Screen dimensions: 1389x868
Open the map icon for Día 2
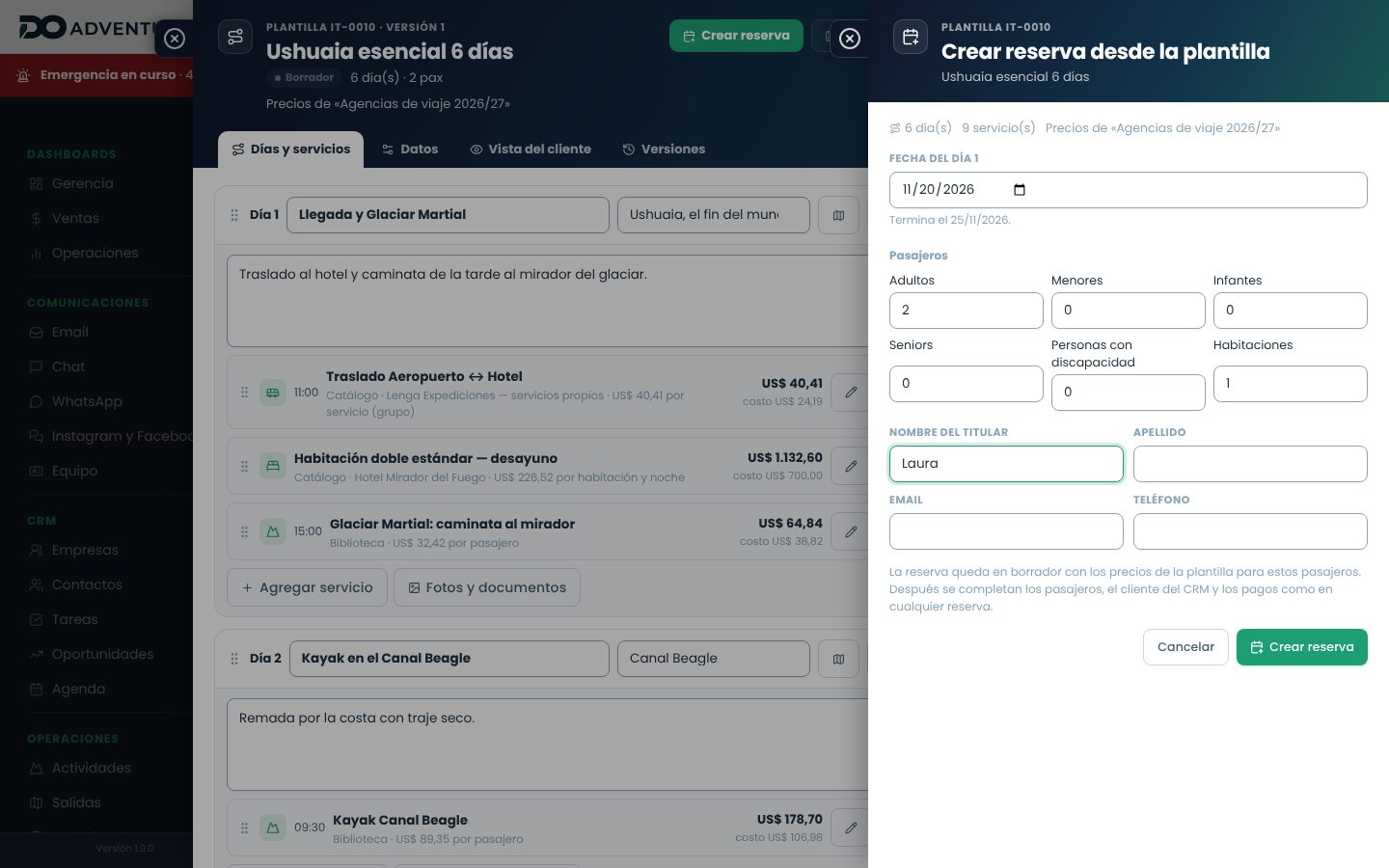coord(838,659)
